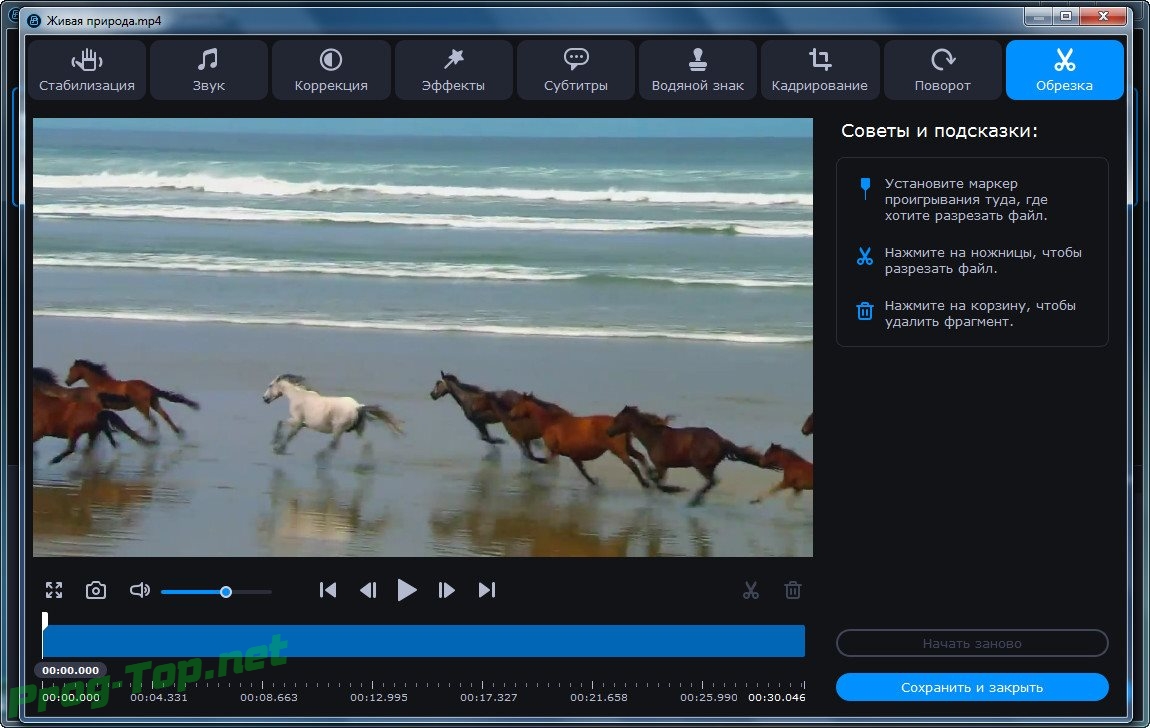Click the volume slider handle

226,592
